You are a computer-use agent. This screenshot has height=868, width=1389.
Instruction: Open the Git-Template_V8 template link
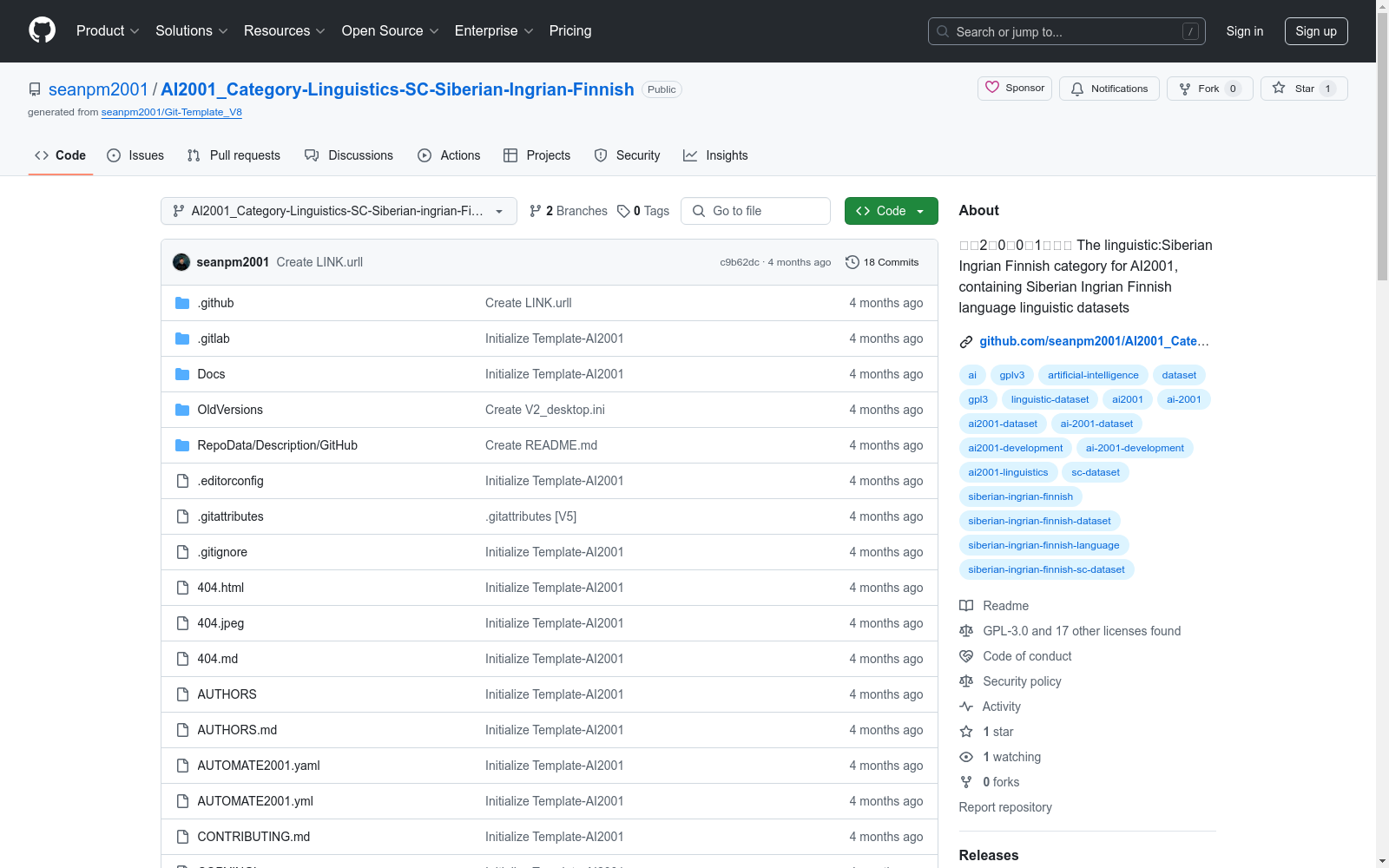172,112
